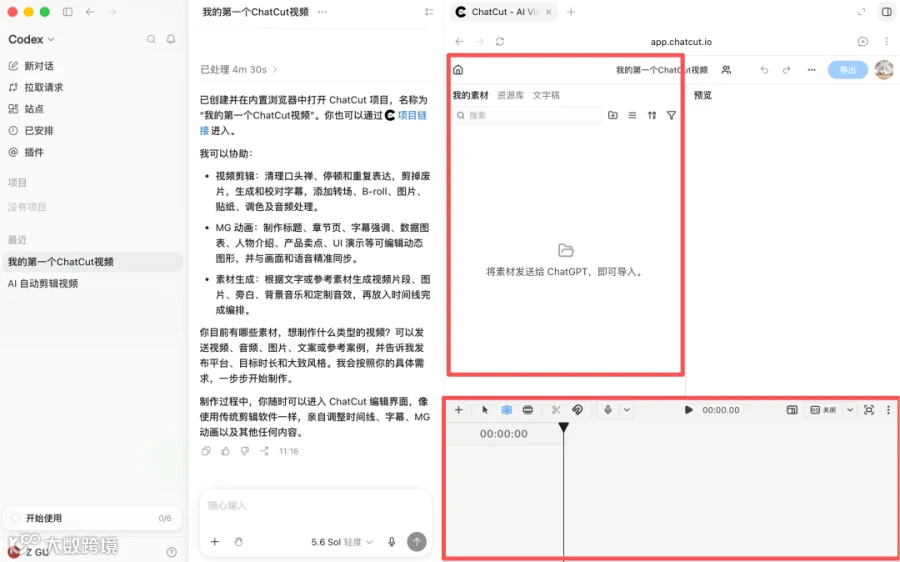Open the notifications bell icon
The width and height of the screenshot is (900, 562).
(171, 39)
